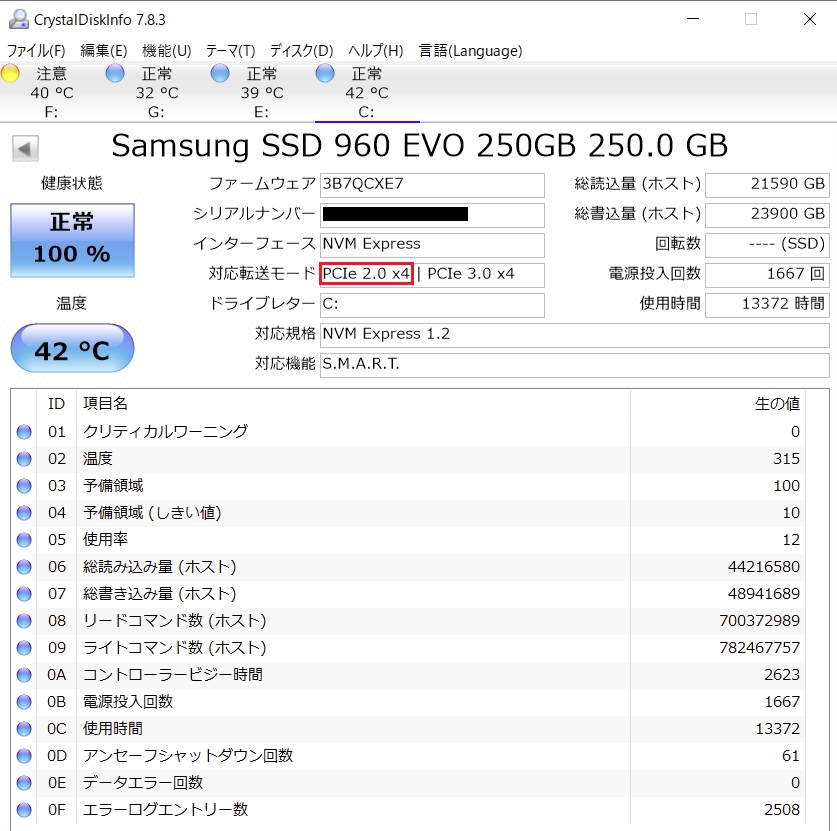
Task: Click the PCIe 3.0 x4 transfer mode text
Action: tap(470, 274)
